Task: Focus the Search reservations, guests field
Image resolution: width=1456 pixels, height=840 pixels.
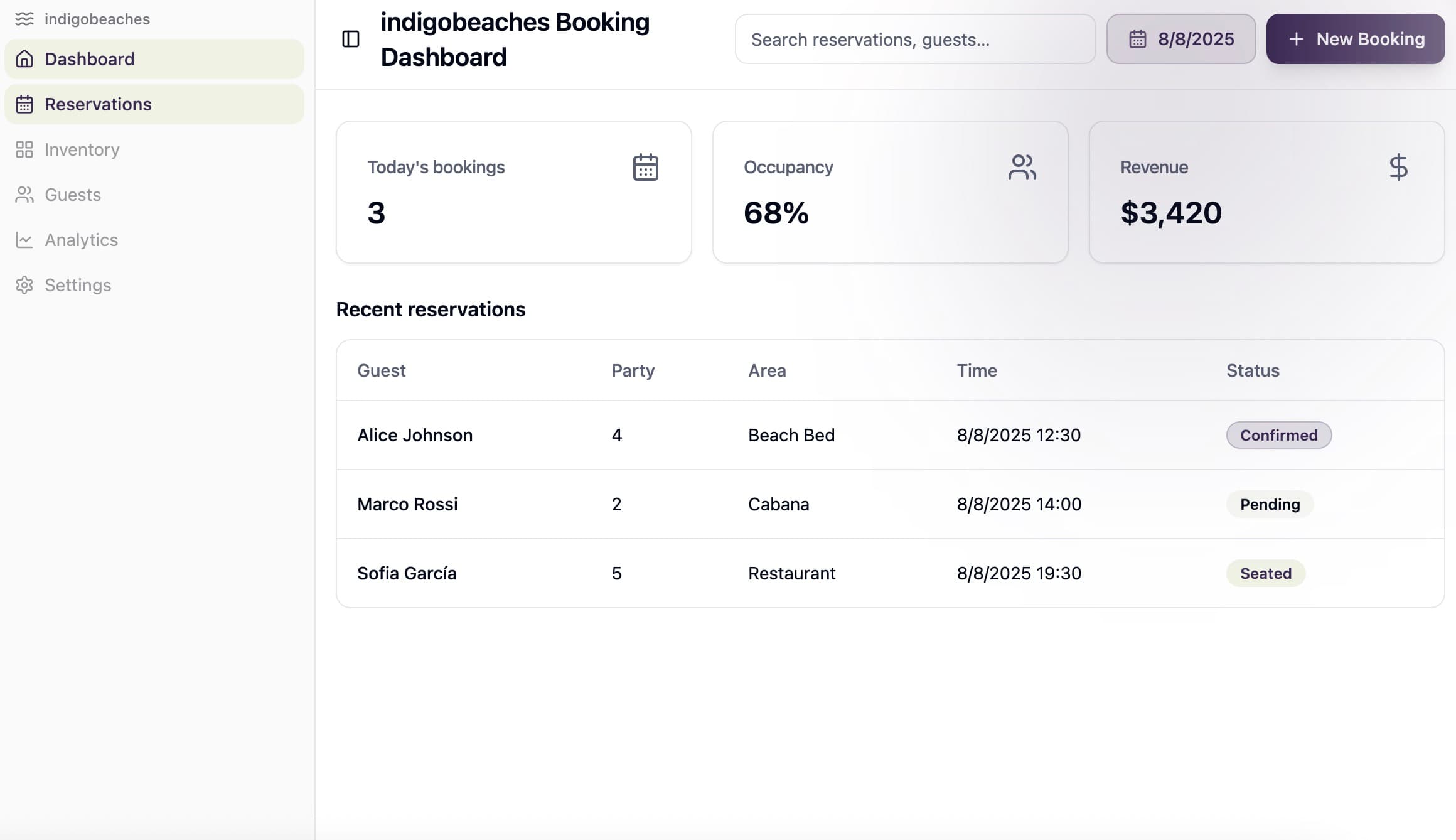Action: coord(916,39)
